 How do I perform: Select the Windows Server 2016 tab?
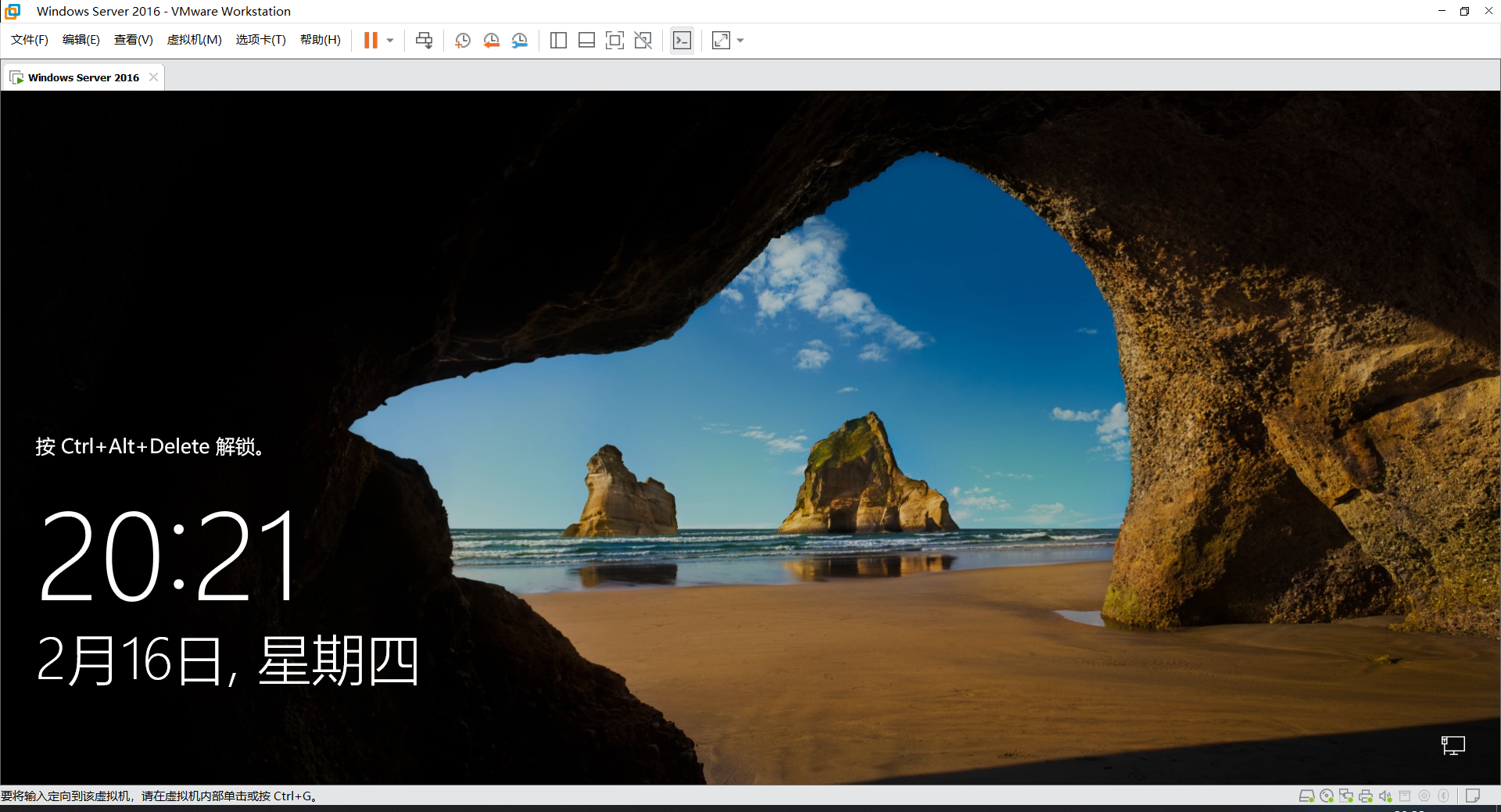[83, 77]
